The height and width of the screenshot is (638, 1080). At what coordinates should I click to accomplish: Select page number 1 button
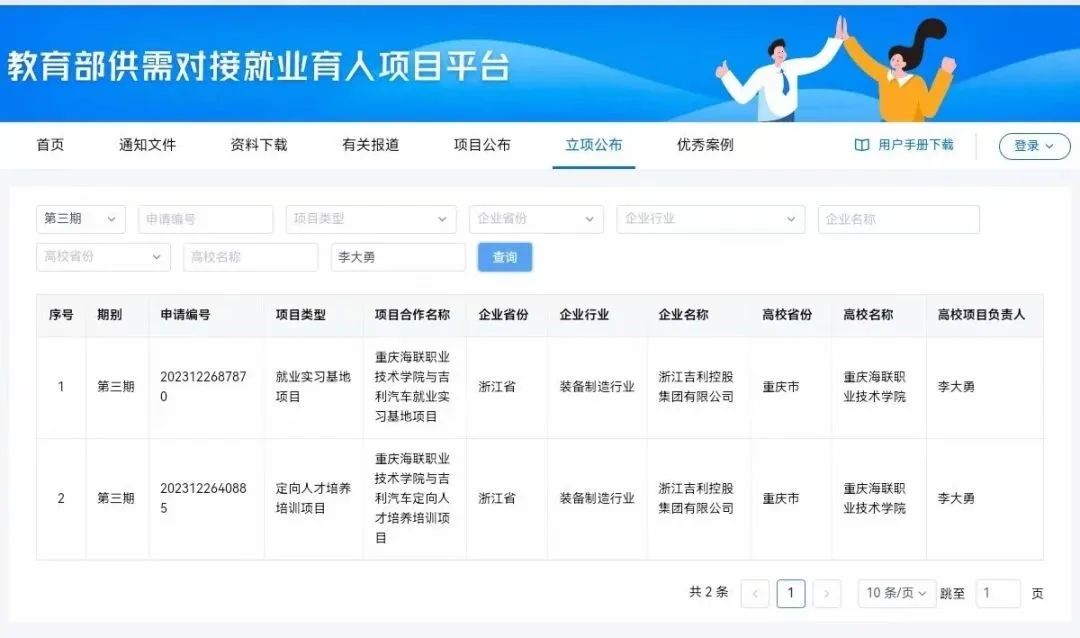click(790, 593)
